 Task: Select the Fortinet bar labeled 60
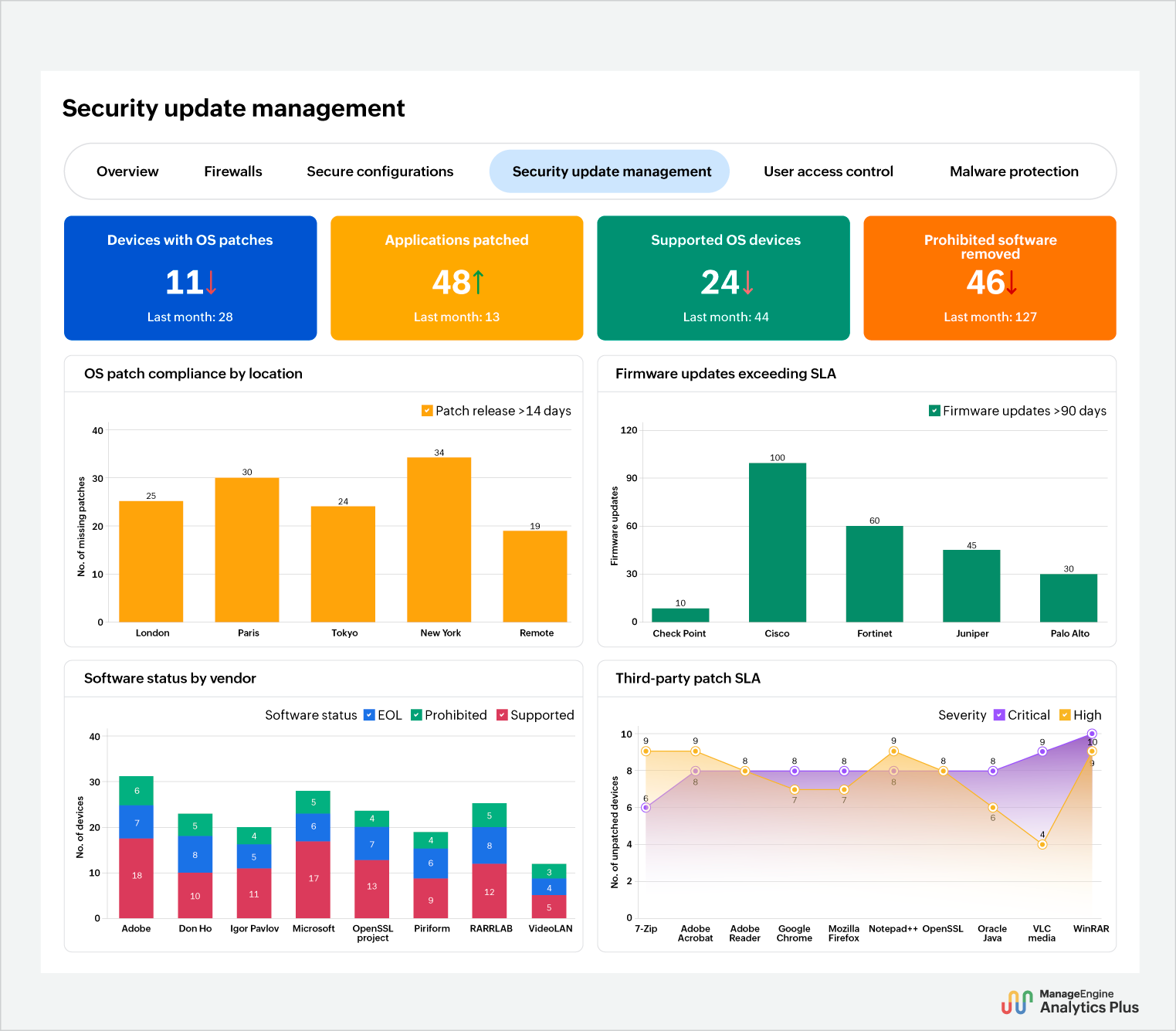pyautogui.click(x=875, y=574)
